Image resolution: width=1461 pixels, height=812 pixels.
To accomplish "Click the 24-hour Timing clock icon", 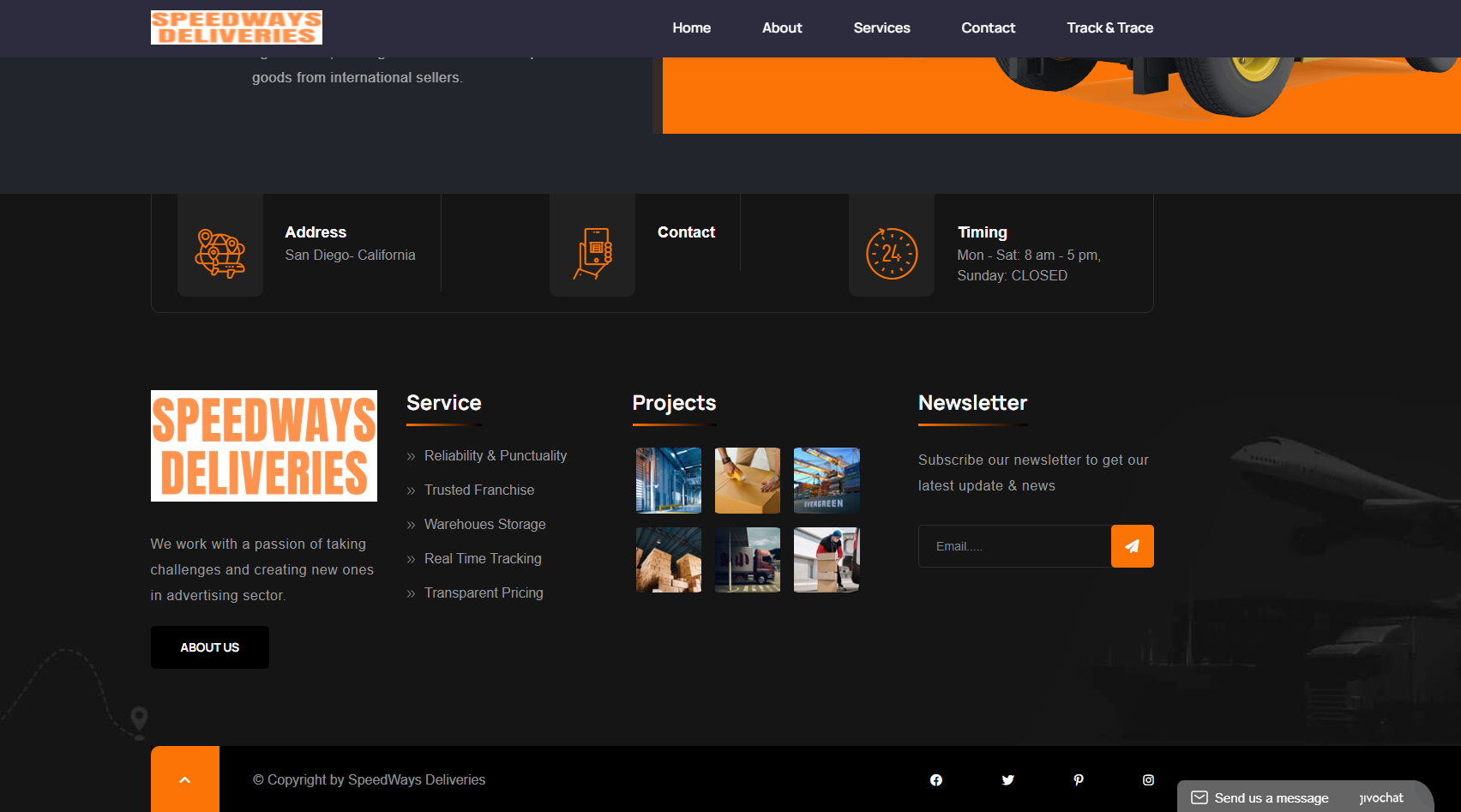I will click(x=892, y=253).
